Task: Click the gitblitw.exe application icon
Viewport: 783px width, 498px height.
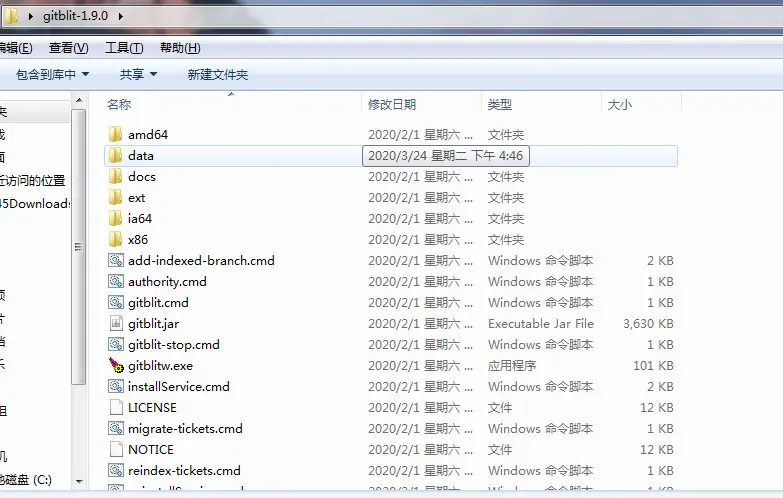Action: point(116,365)
